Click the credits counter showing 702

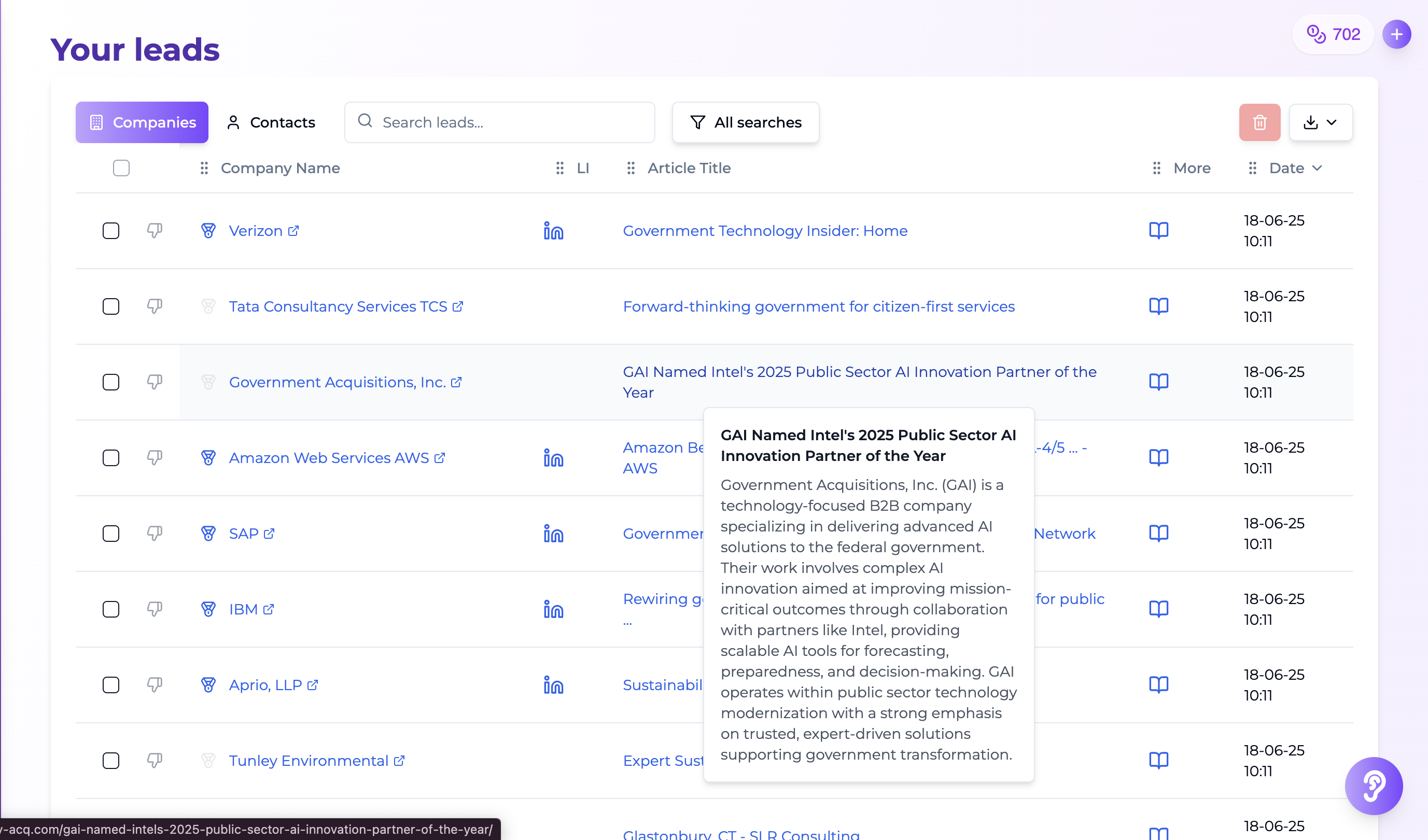tap(1333, 34)
